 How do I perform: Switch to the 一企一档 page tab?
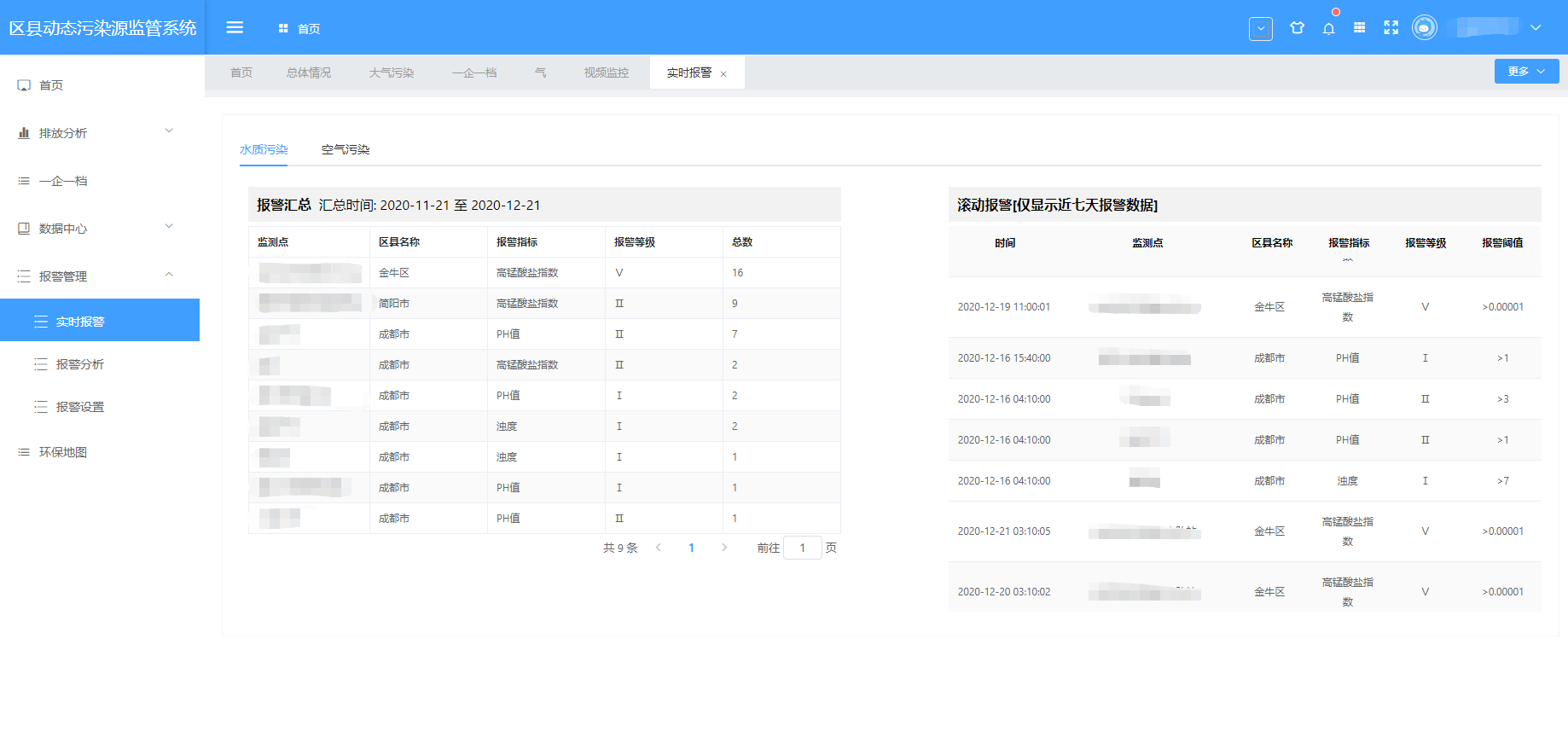[474, 73]
